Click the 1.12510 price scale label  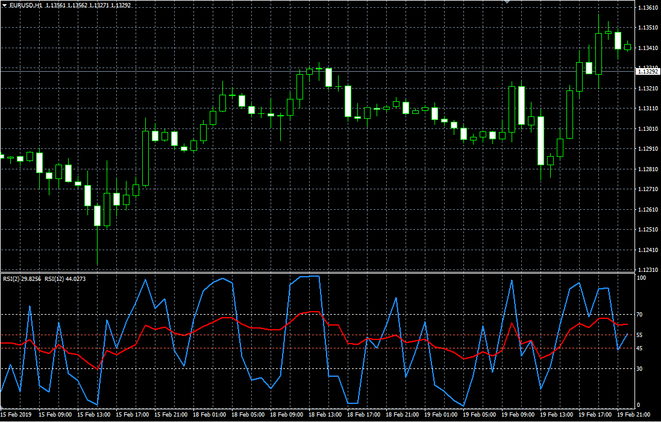648,230
